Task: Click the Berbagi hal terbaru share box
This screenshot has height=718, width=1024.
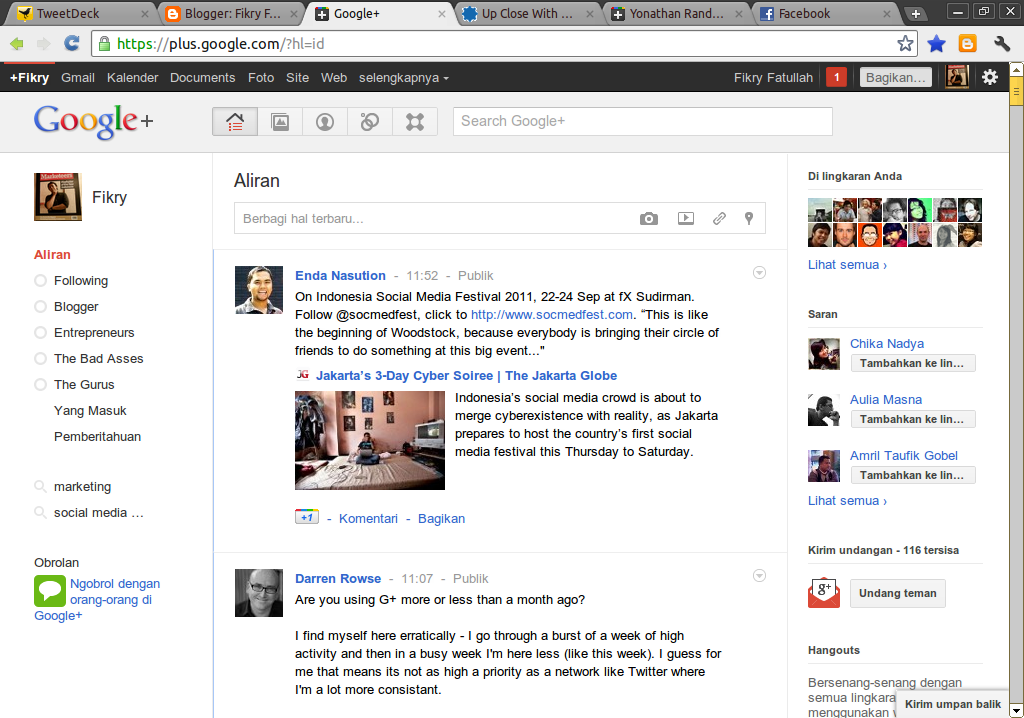Action: click(x=500, y=218)
